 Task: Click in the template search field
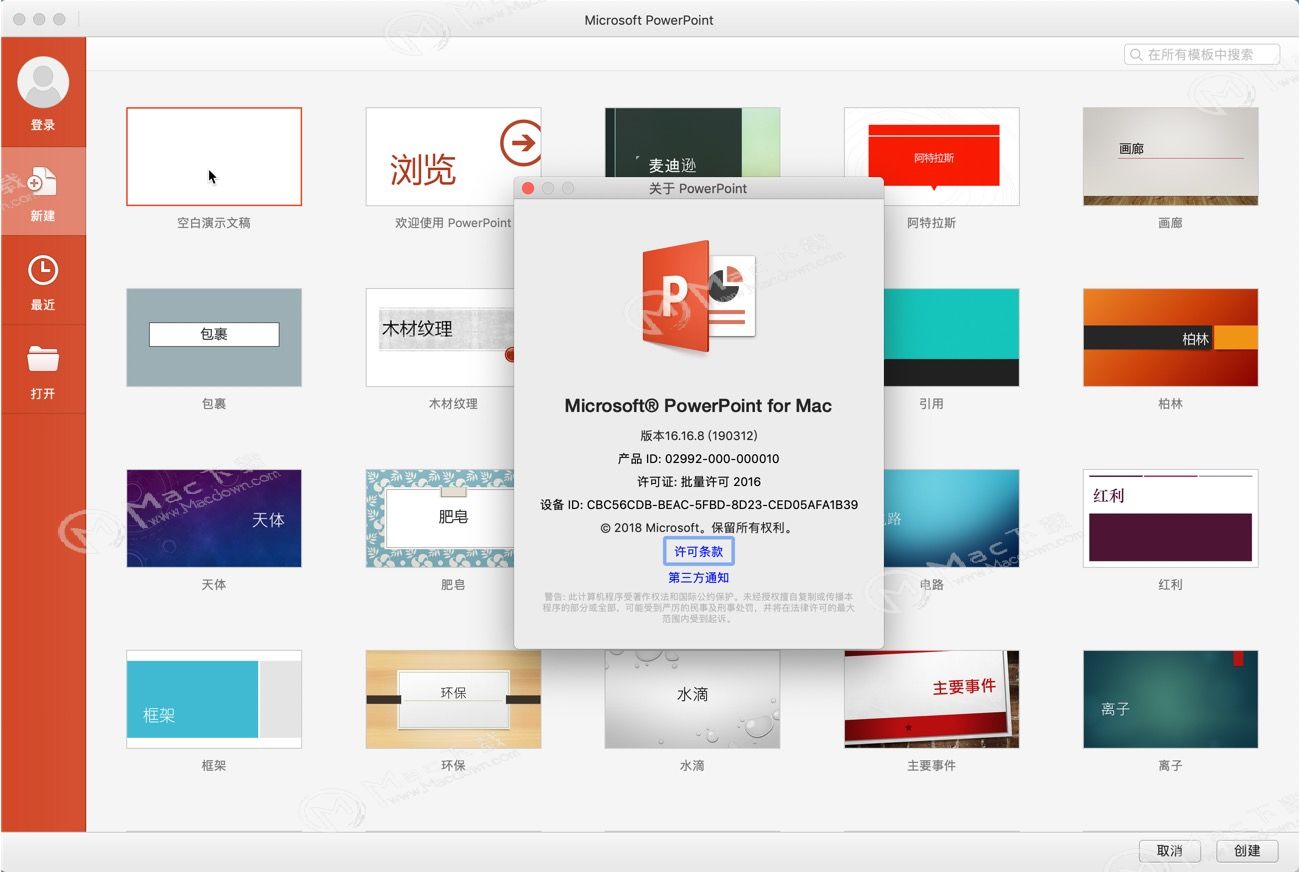(1202, 55)
